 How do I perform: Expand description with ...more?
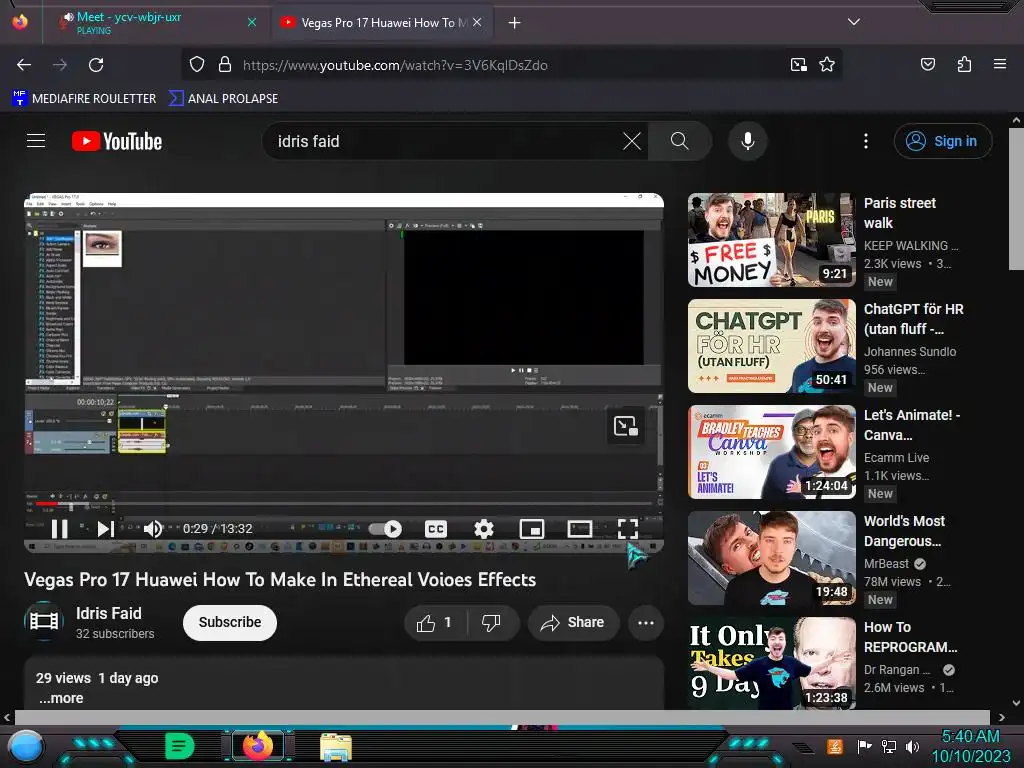pyautogui.click(x=61, y=698)
